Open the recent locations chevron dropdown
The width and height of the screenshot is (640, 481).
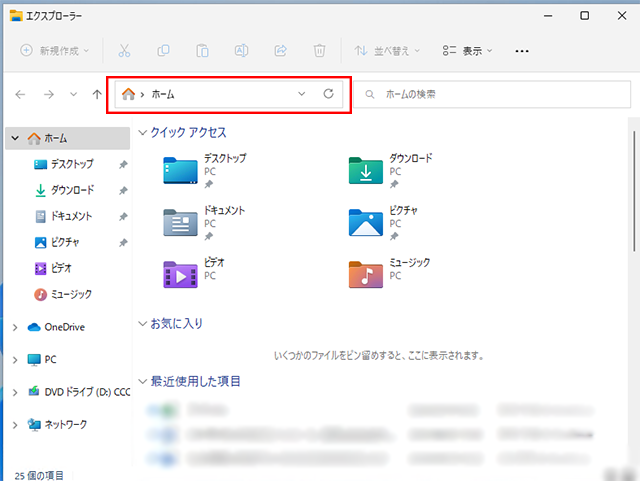point(73,94)
